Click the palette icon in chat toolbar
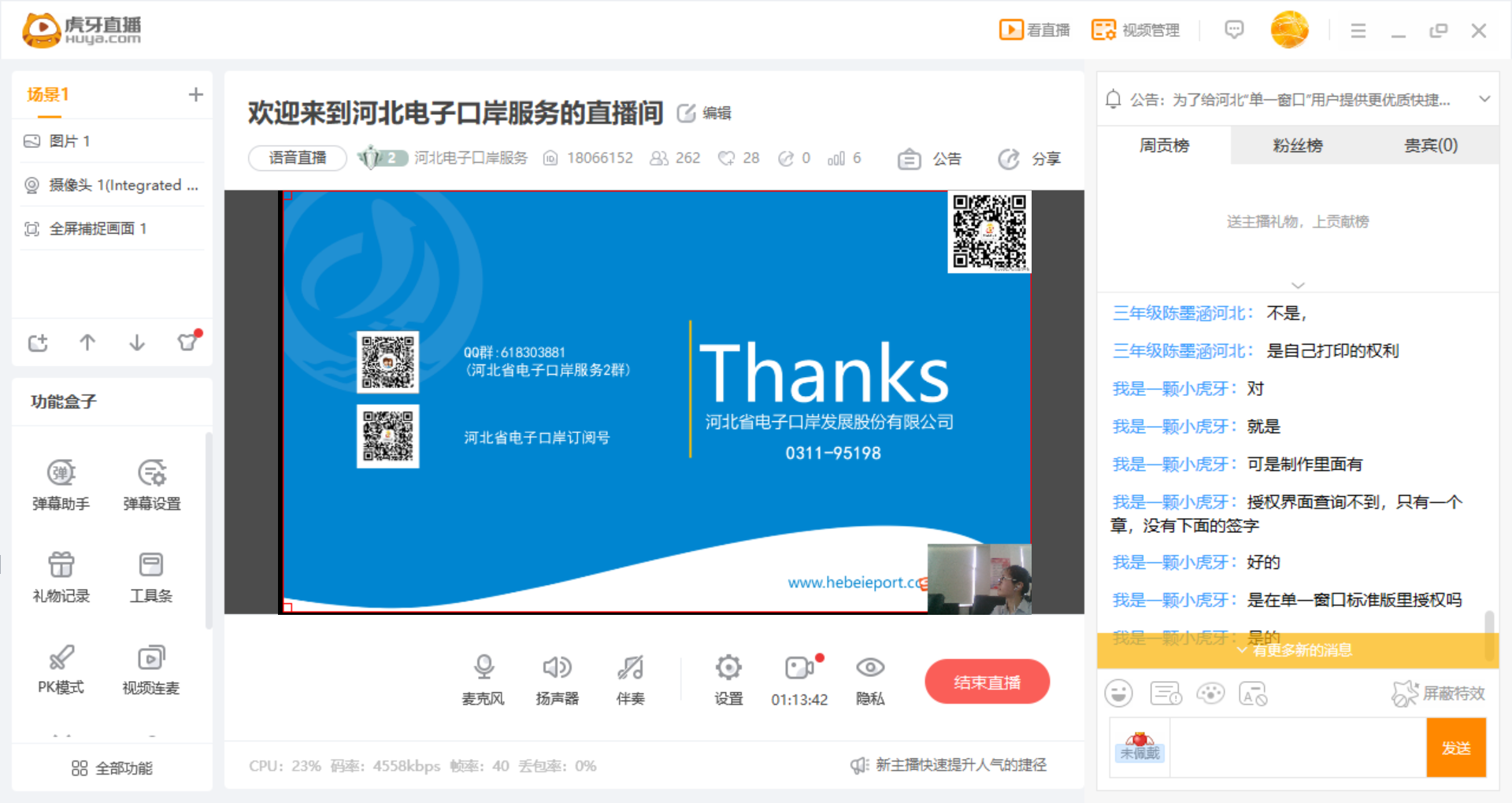Viewport: 1512px width, 803px height. (1210, 694)
